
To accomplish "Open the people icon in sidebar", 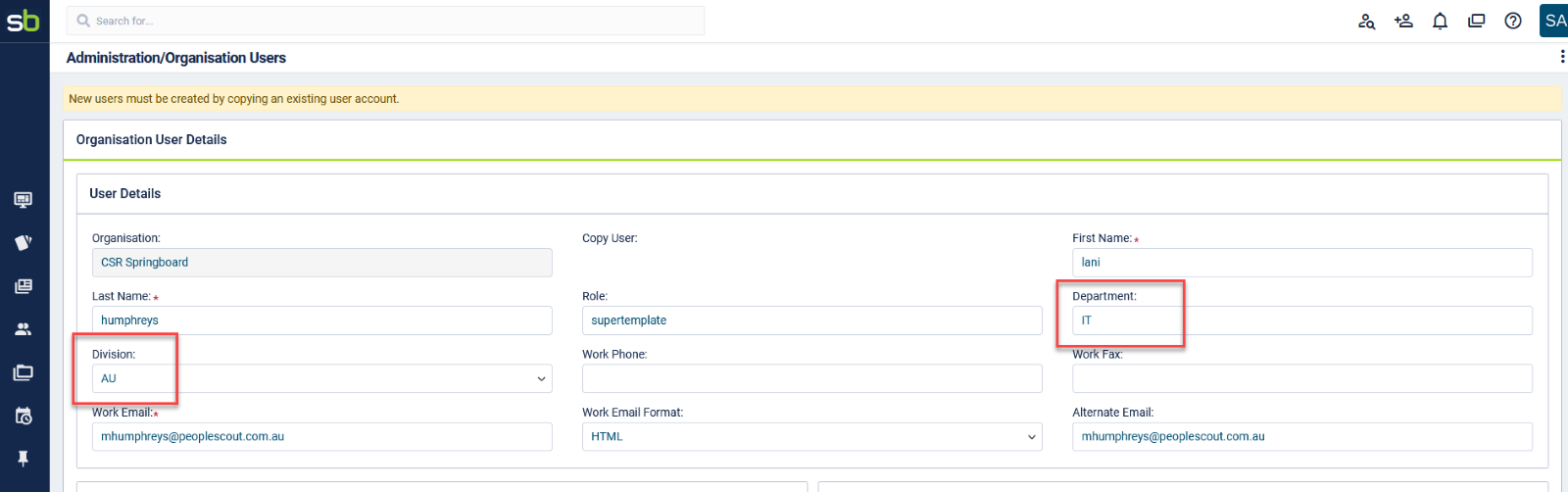I will point(24,329).
